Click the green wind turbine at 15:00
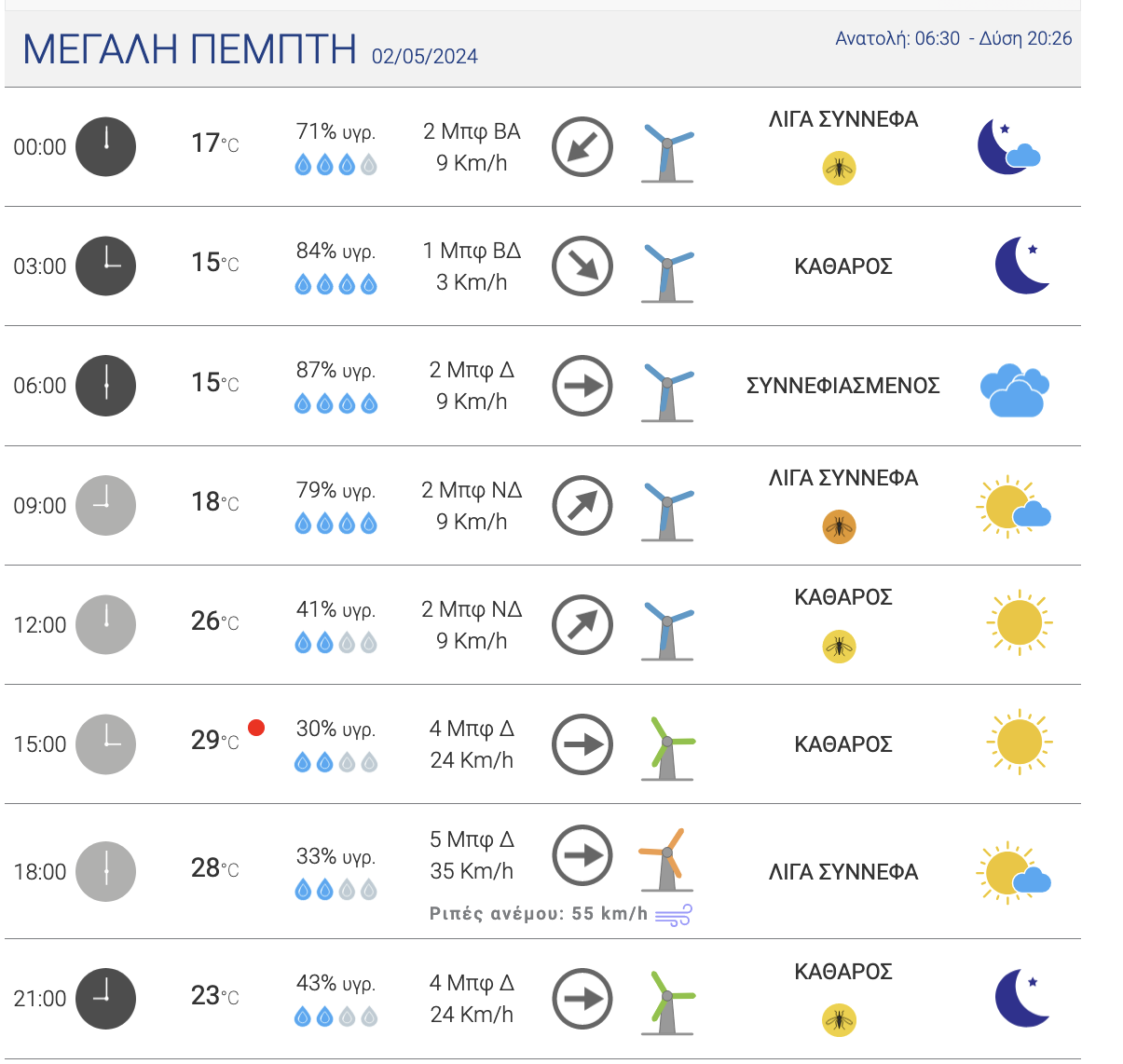The image size is (1123, 1064). click(x=667, y=747)
